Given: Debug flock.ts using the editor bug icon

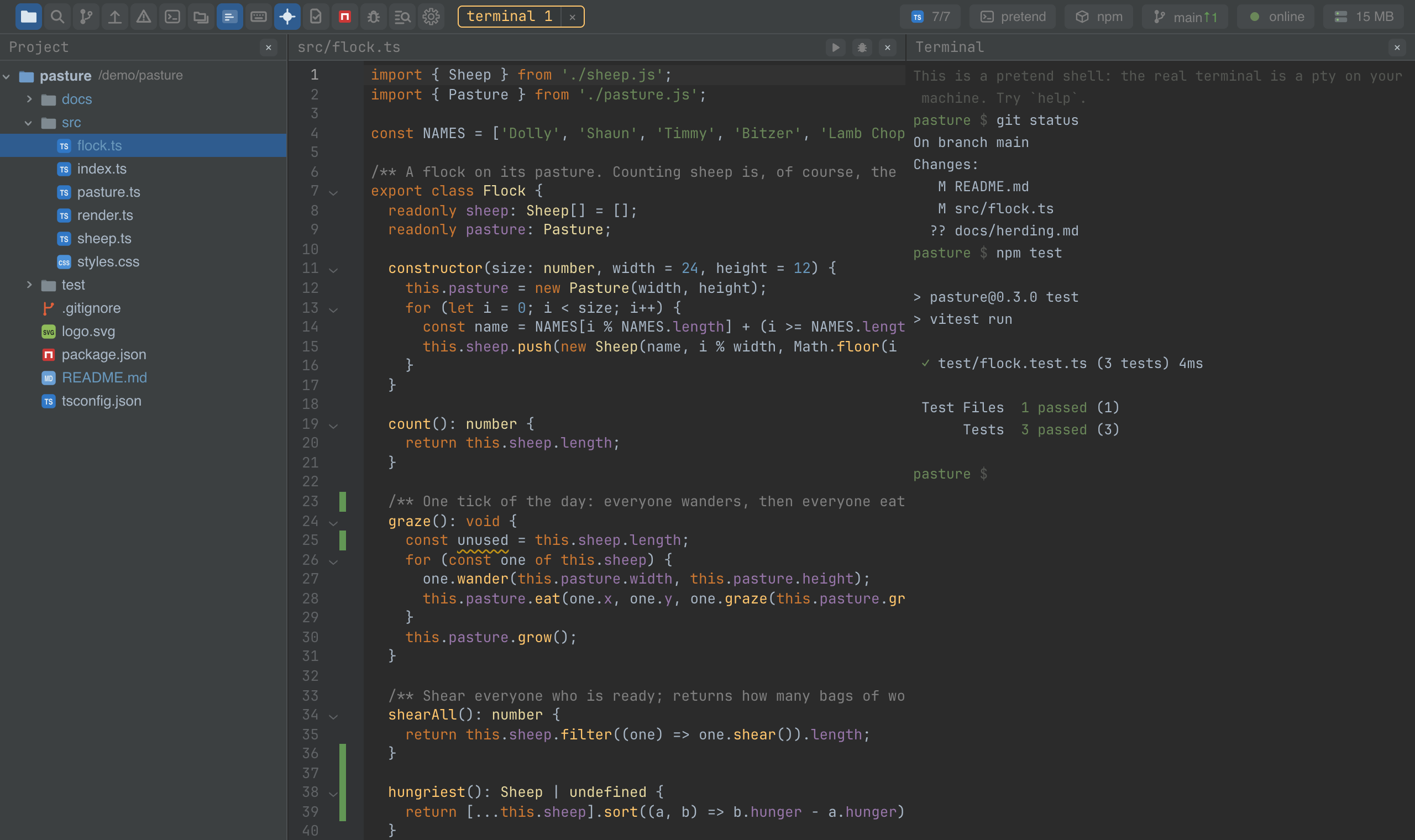Looking at the screenshot, I should pos(862,48).
